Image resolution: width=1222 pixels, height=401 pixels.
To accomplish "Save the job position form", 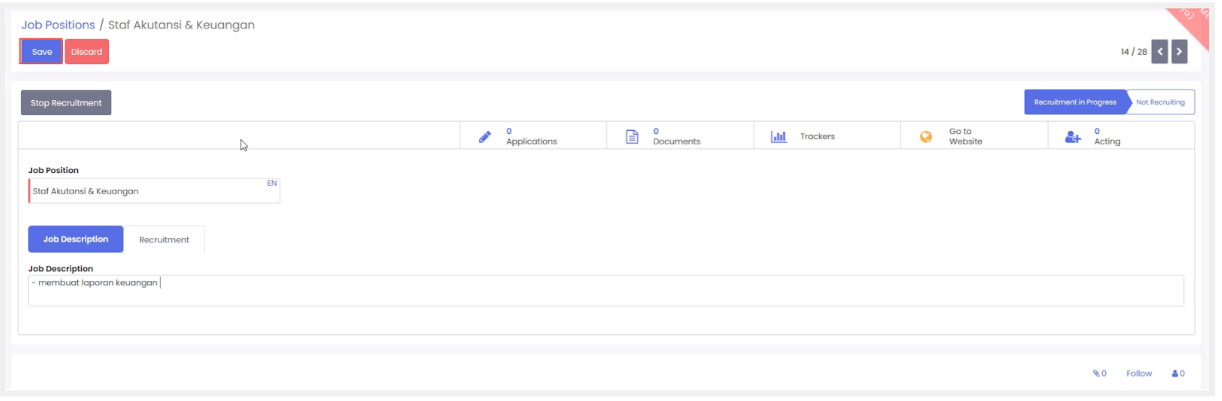I will [x=41, y=52].
